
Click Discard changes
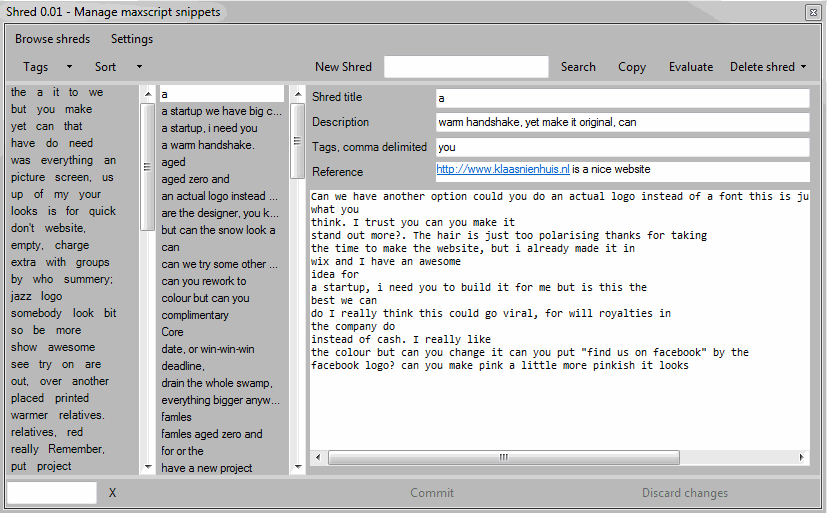685,493
